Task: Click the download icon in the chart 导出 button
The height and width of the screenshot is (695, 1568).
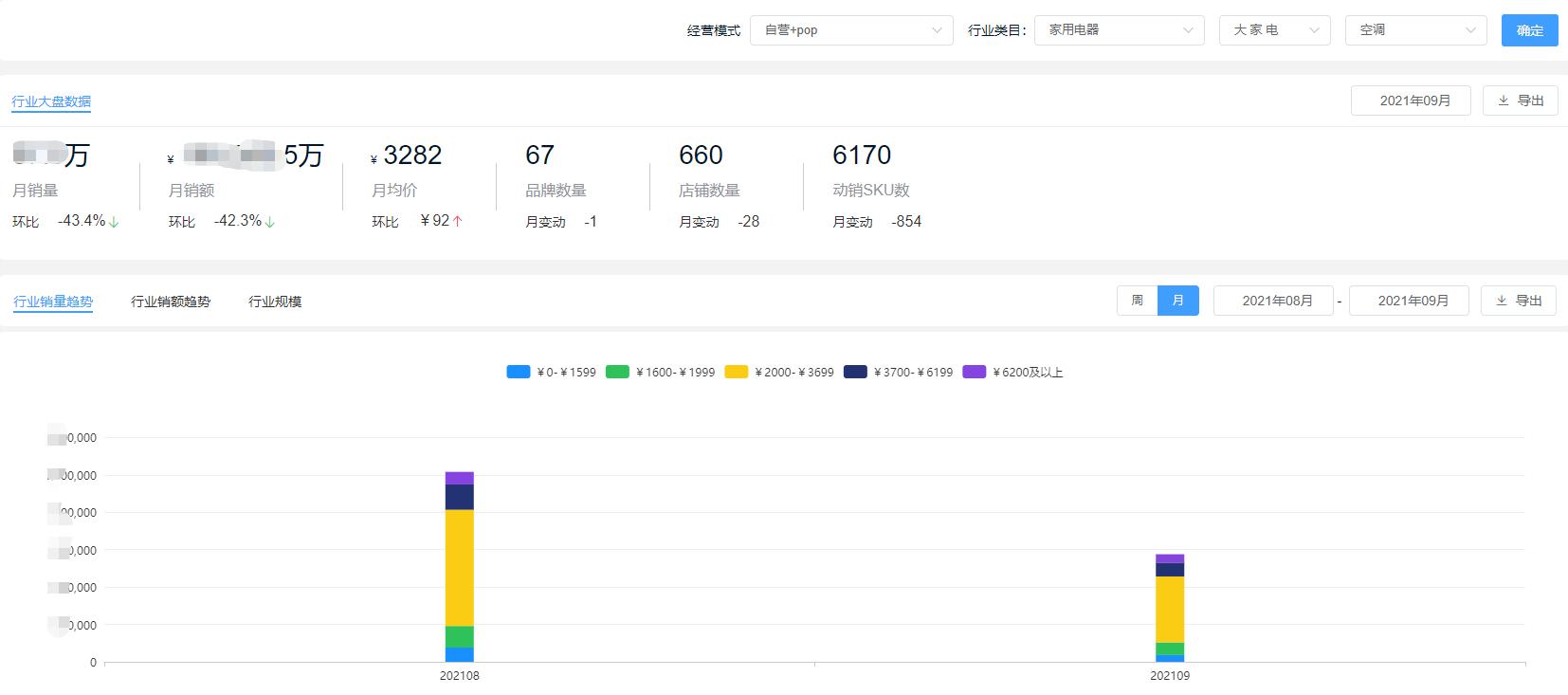Action: pyautogui.click(x=1501, y=301)
